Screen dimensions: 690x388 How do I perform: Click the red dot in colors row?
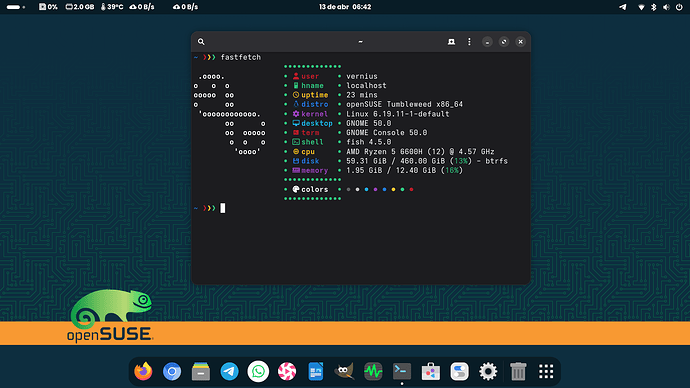411,190
